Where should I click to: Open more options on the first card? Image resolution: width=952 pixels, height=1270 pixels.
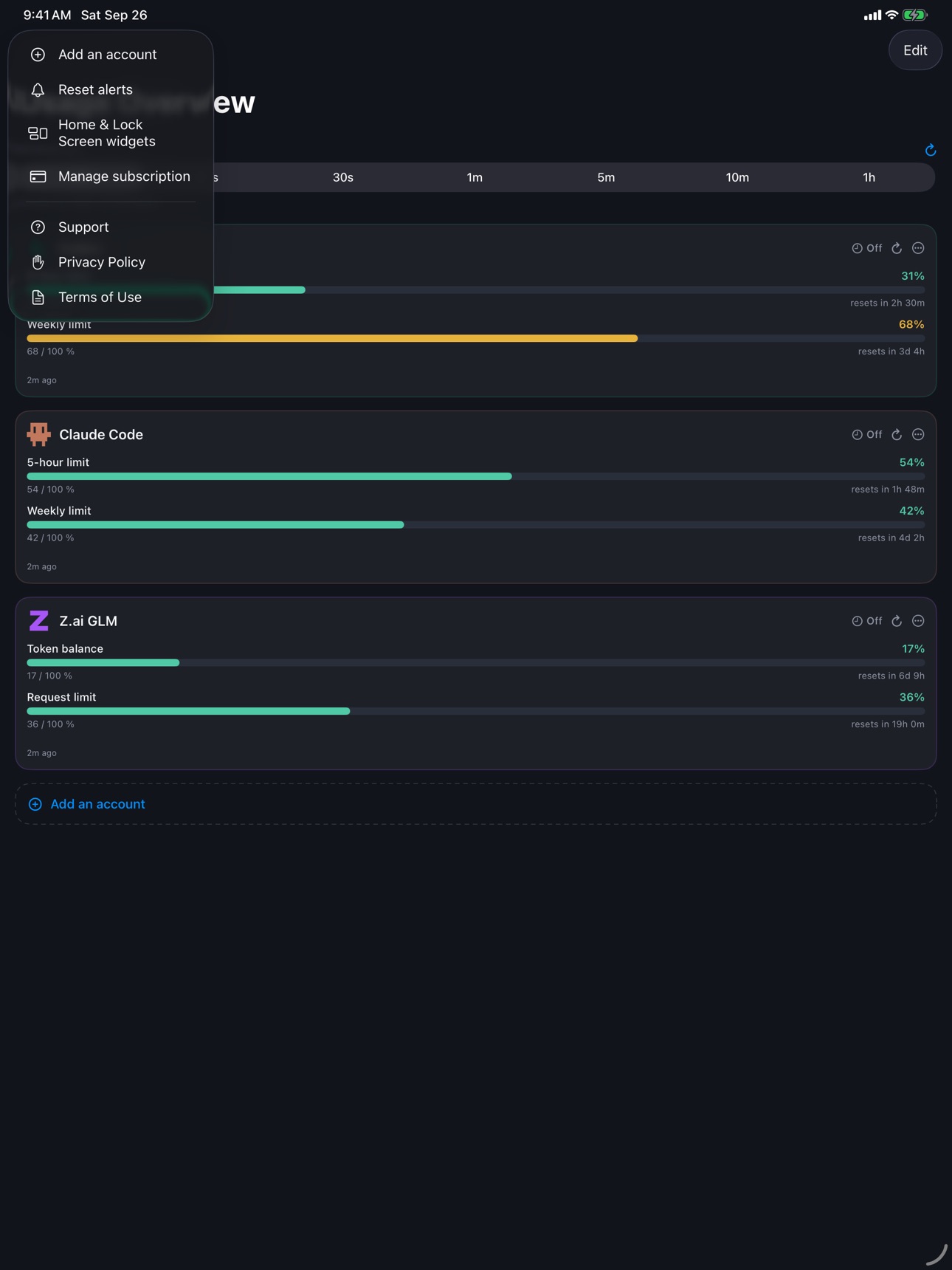(x=918, y=248)
